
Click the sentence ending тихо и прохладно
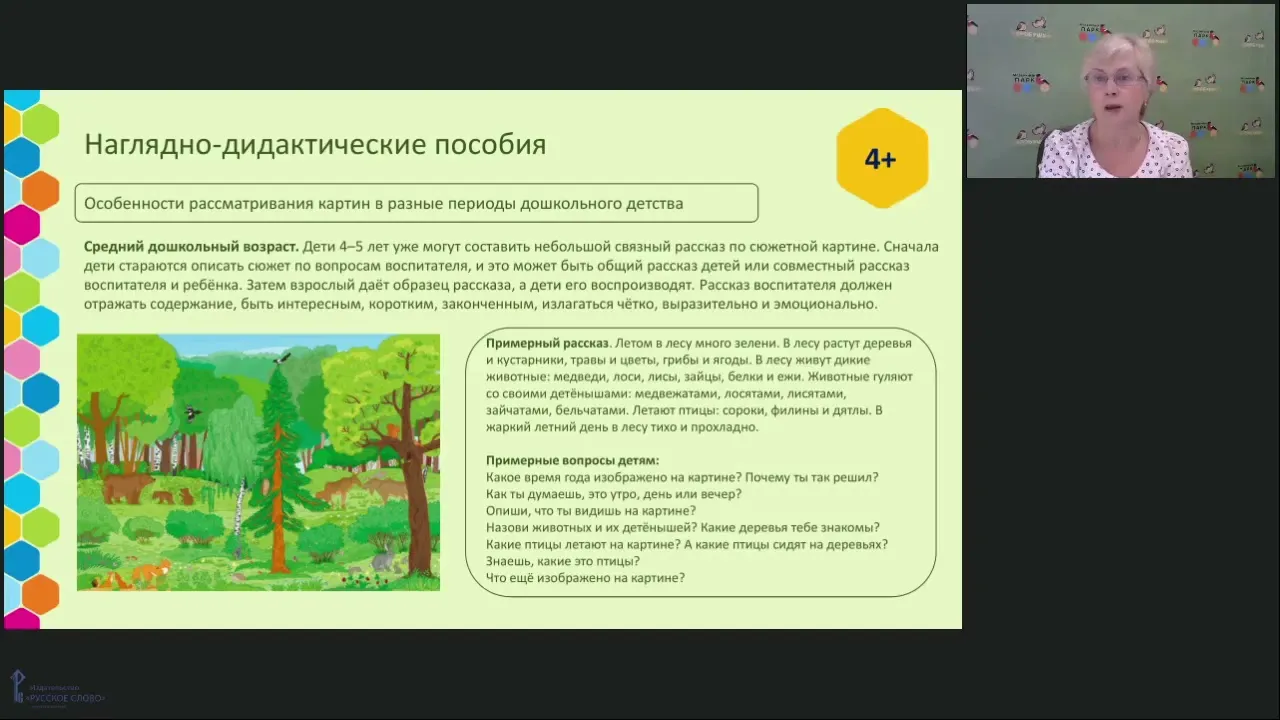coord(622,427)
